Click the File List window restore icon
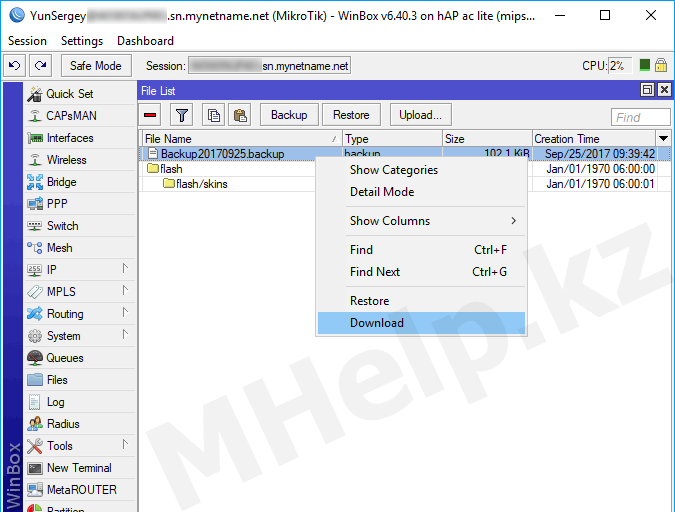 click(647, 90)
